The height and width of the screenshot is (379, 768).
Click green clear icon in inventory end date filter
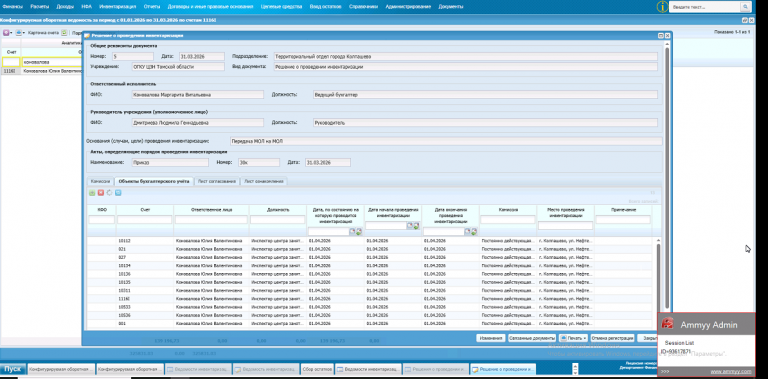point(474,232)
